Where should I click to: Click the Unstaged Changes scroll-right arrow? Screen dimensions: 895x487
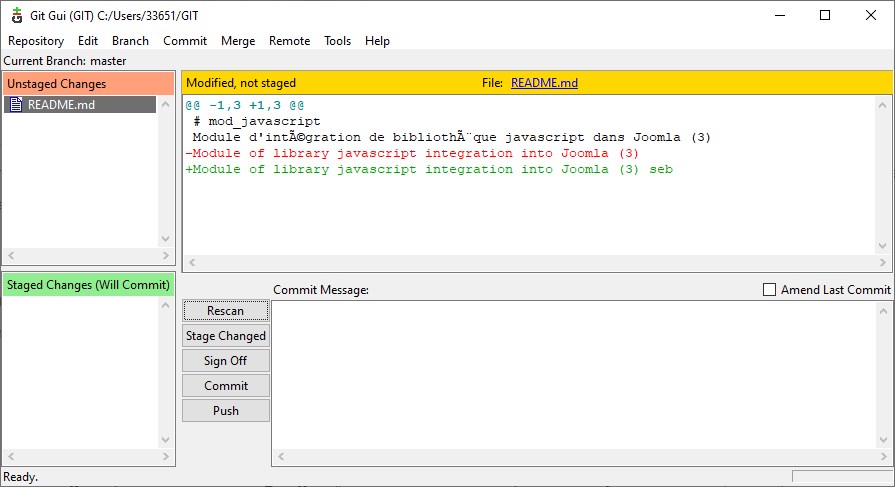point(166,255)
